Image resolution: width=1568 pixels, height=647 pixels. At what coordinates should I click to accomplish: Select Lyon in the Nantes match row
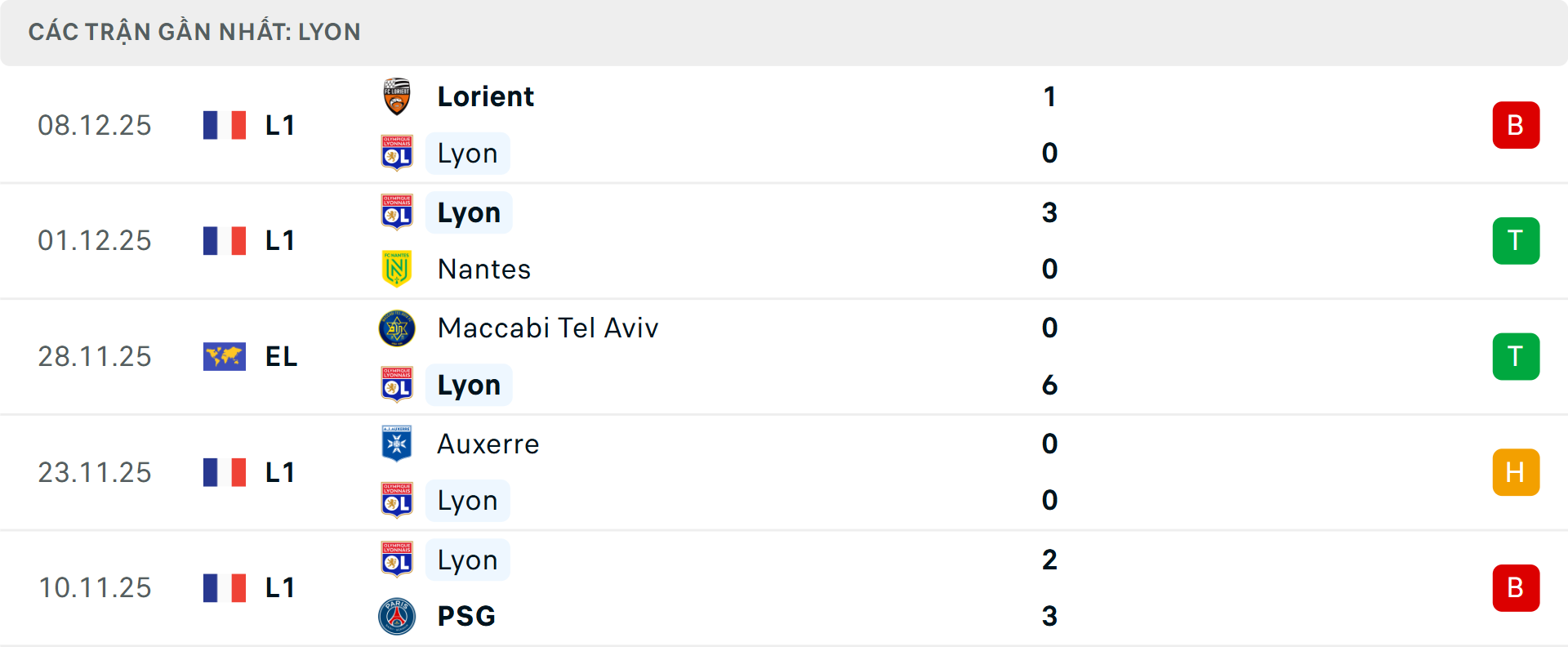click(469, 212)
